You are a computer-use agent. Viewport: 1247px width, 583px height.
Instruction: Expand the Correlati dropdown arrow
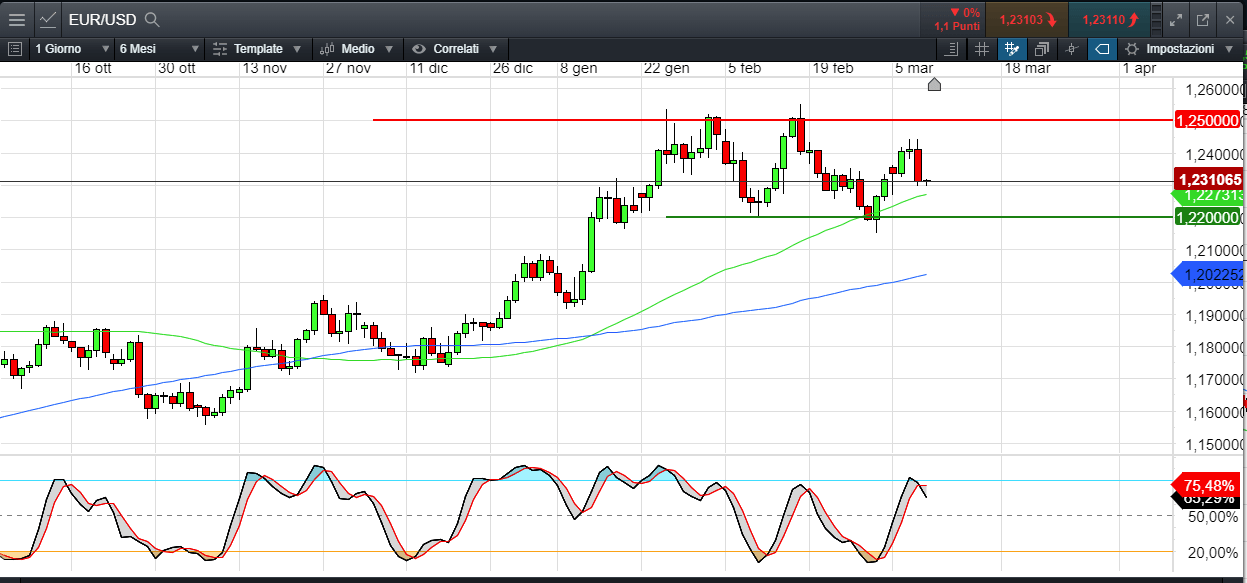(x=493, y=49)
